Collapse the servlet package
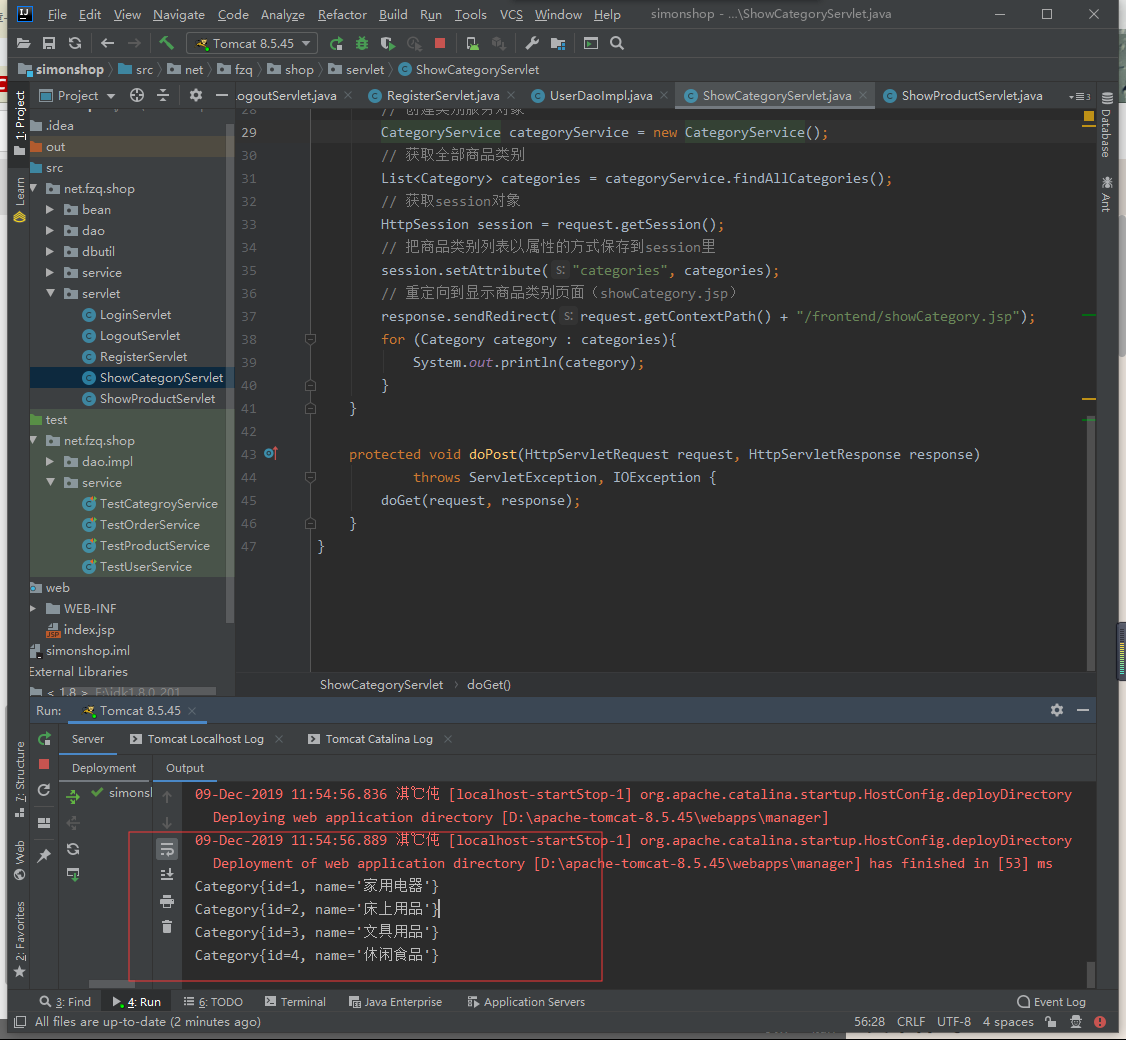 pos(51,293)
